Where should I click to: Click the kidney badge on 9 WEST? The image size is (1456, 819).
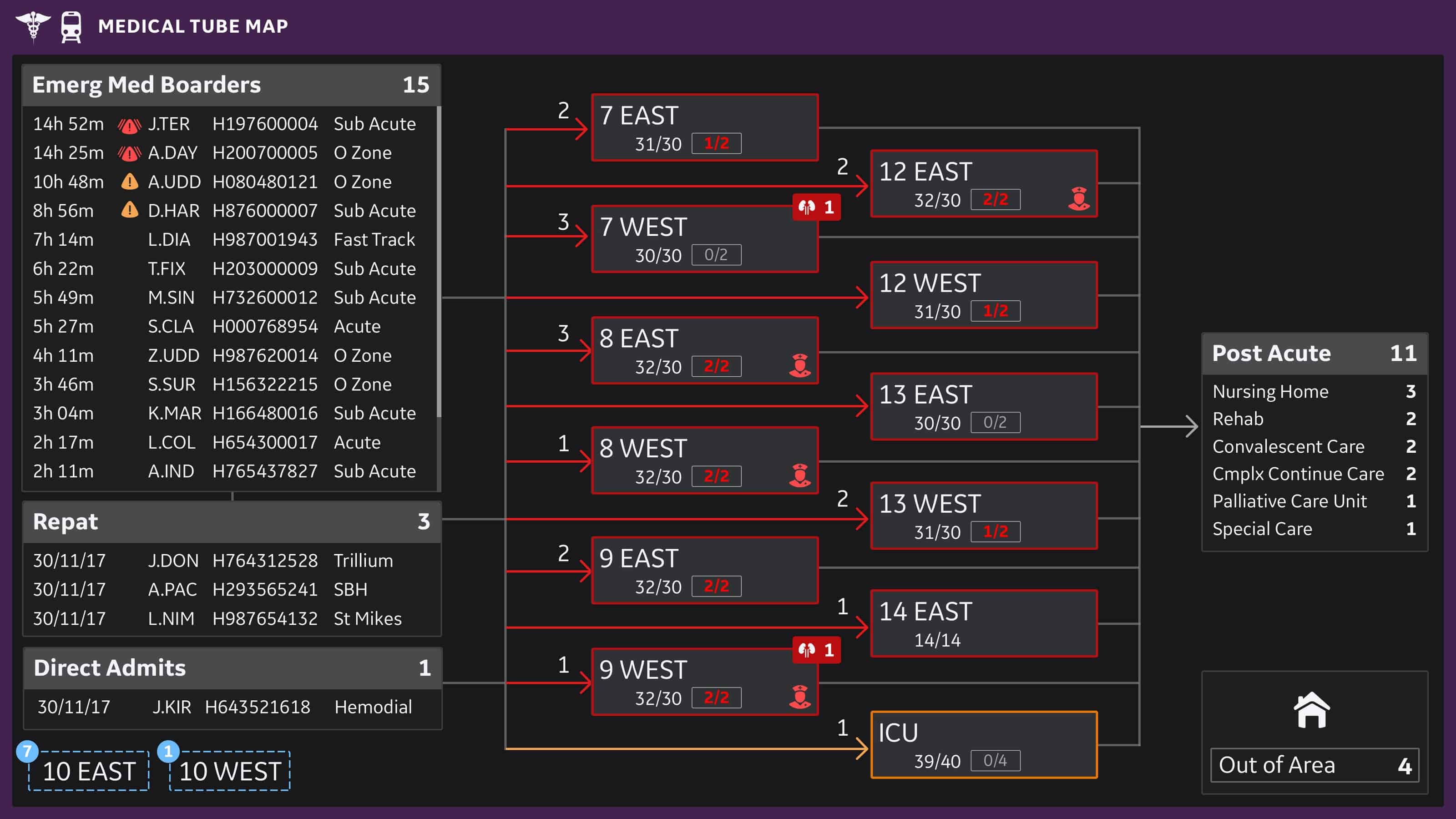(x=816, y=650)
